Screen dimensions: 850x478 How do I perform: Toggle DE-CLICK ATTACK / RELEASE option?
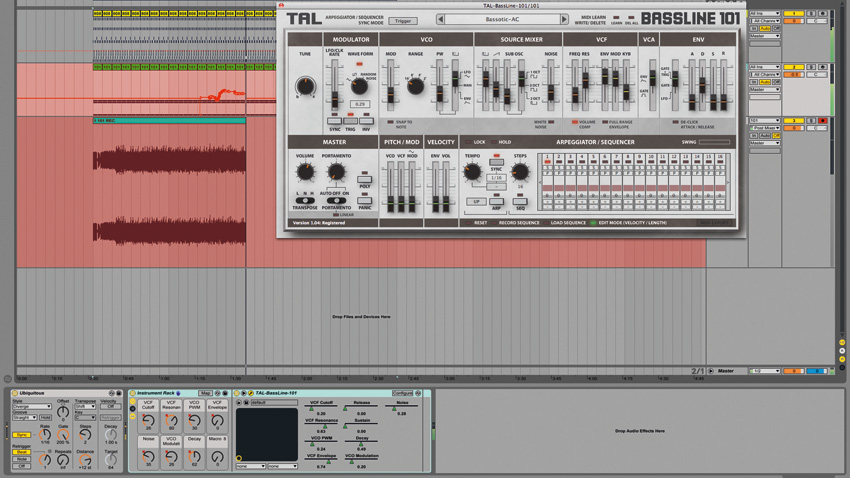[675, 122]
